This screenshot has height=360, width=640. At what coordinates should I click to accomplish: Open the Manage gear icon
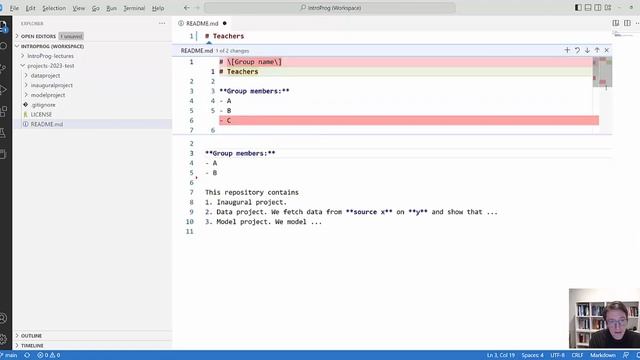(x=3, y=339)
